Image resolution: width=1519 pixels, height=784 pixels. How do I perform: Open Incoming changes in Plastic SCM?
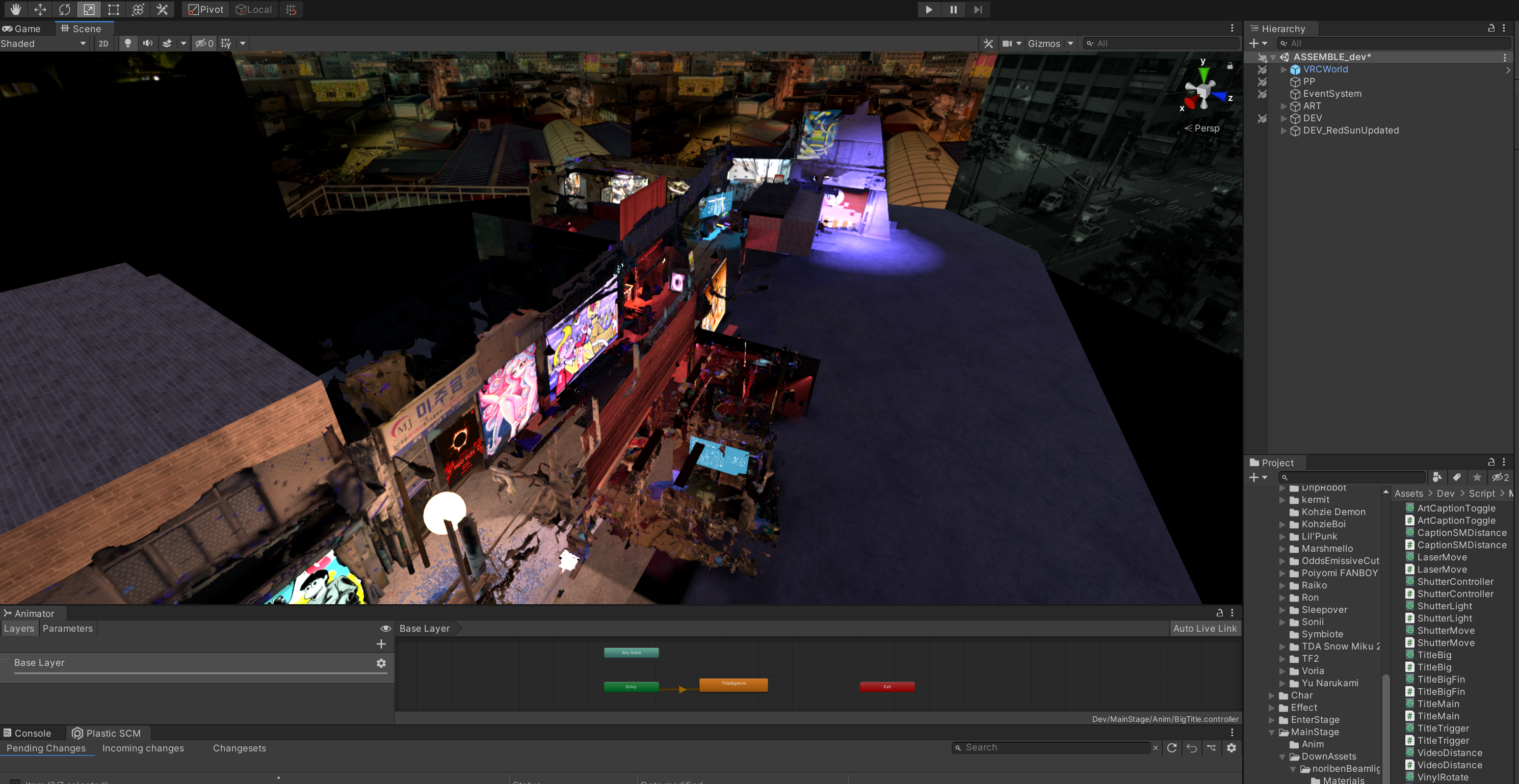143,748
